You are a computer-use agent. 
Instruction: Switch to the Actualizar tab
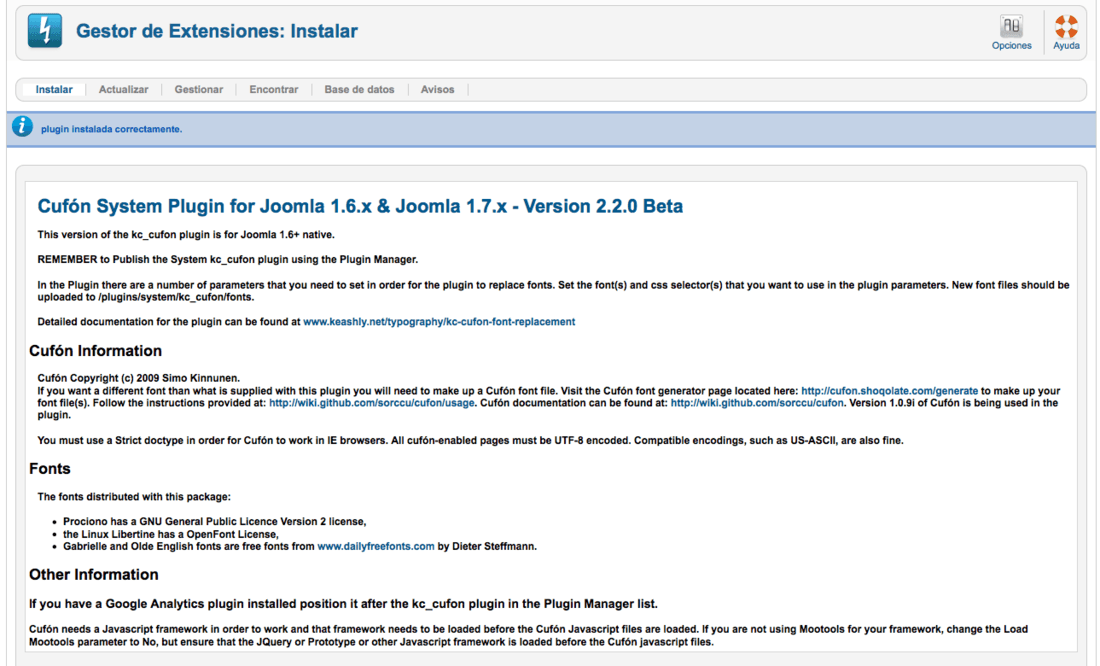(123, 90)
